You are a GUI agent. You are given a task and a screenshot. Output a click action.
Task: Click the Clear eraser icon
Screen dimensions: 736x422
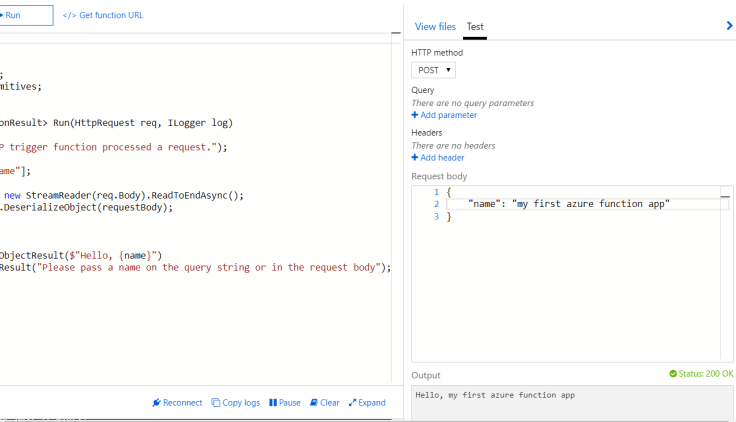point(314,403)
